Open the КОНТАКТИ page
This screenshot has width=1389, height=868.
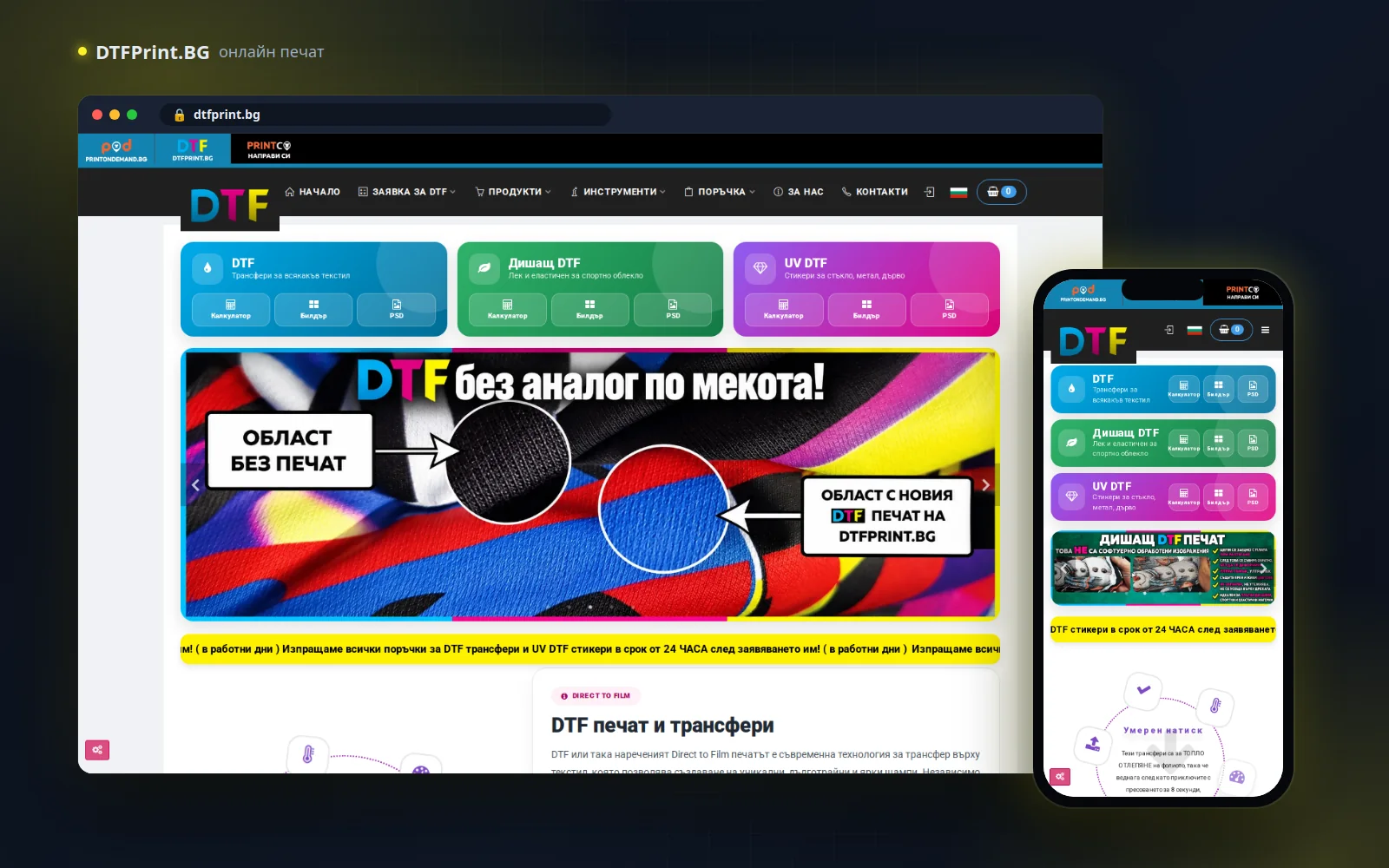[875, 192]
